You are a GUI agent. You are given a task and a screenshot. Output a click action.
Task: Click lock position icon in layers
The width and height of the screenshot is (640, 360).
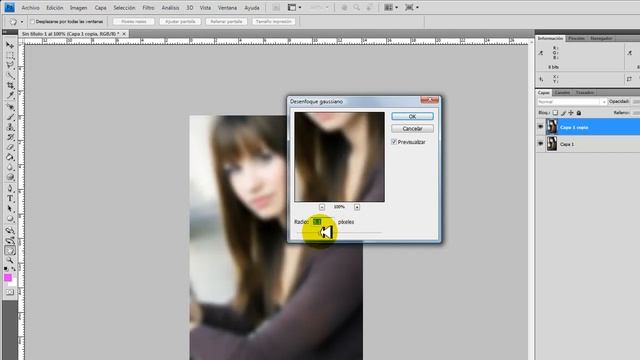pos(571,113)
